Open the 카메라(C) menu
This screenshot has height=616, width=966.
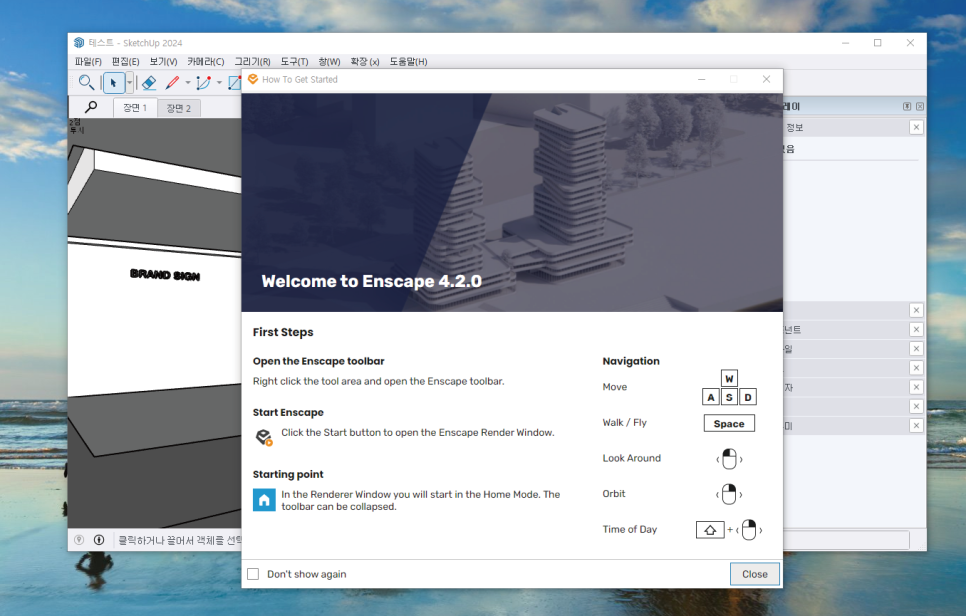point(206,62)
